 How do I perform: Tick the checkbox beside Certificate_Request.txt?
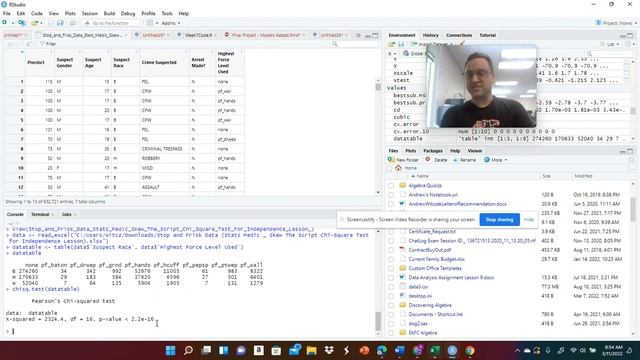click(391, 232)
